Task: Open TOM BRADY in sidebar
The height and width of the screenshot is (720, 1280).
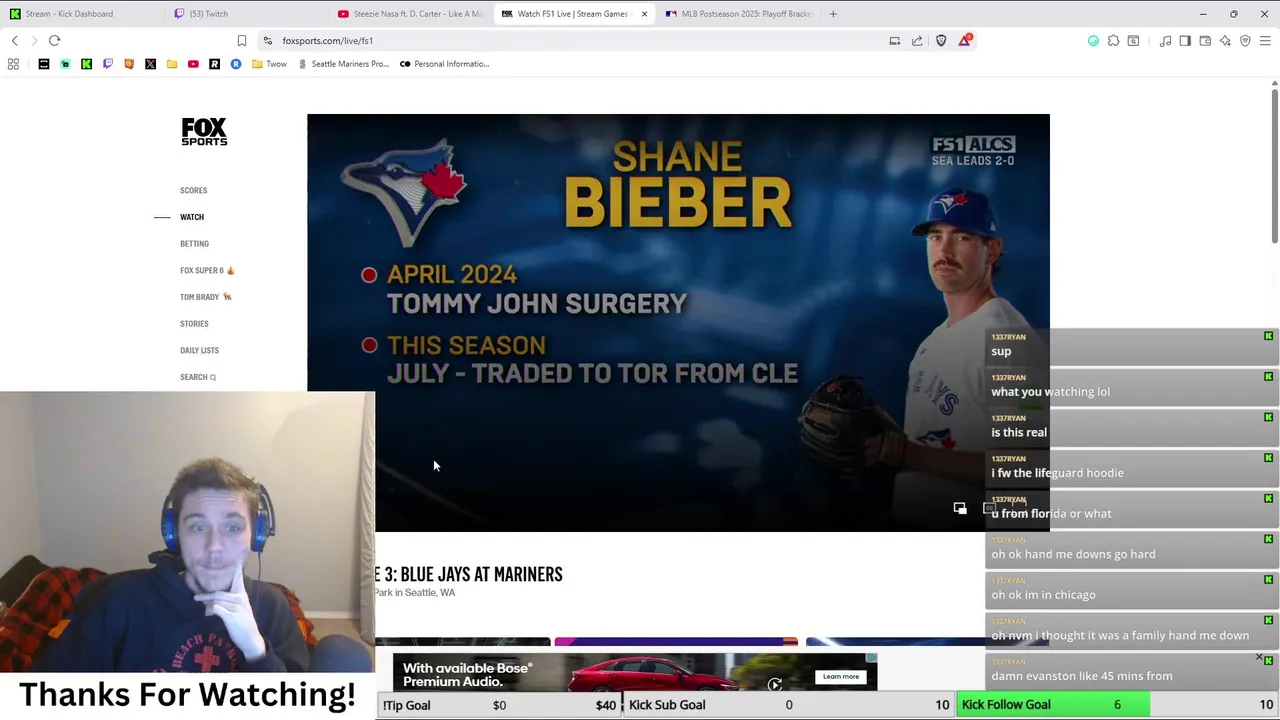Action: pos(206,297)
